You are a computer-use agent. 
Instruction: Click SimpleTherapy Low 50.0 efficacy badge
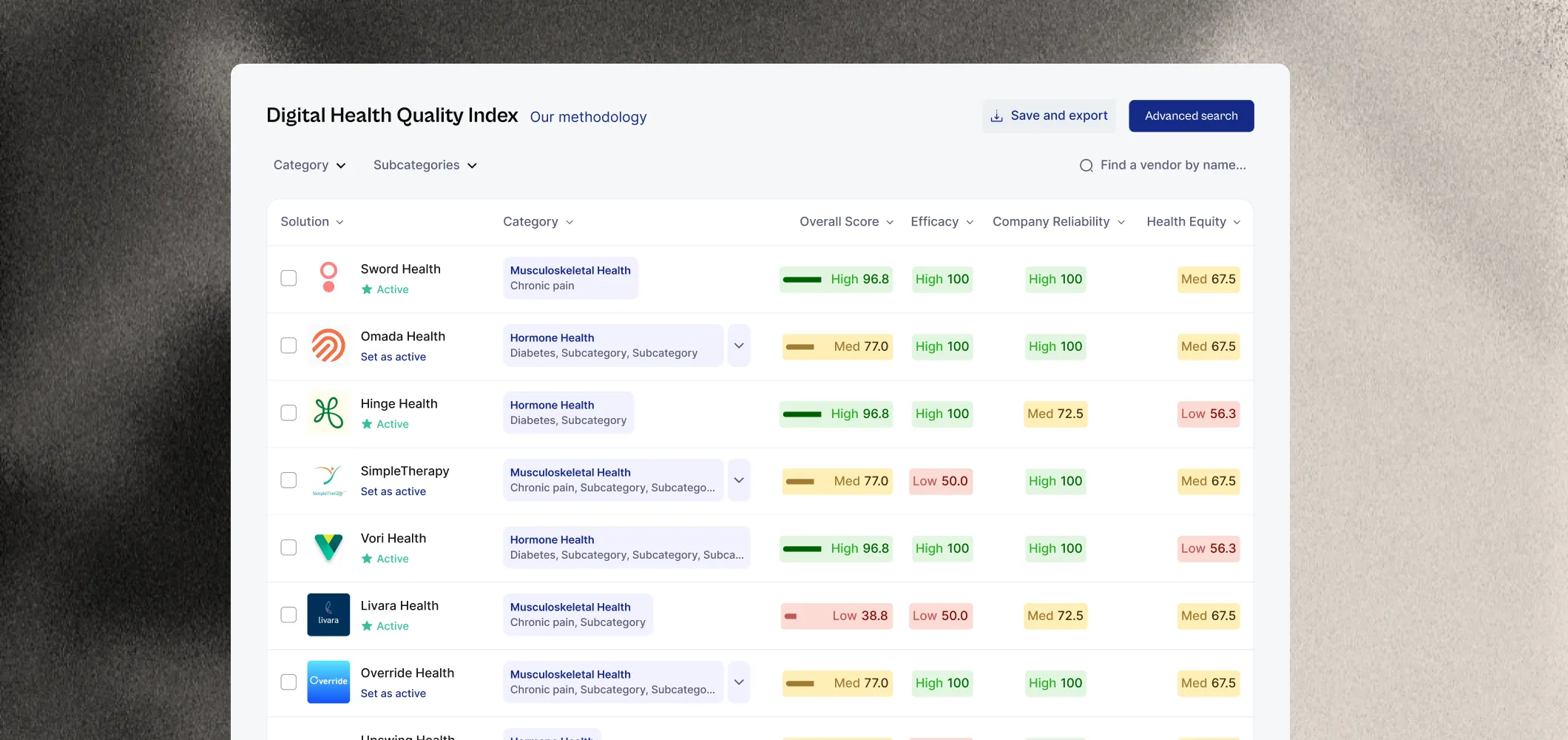(x=940, y=481)
